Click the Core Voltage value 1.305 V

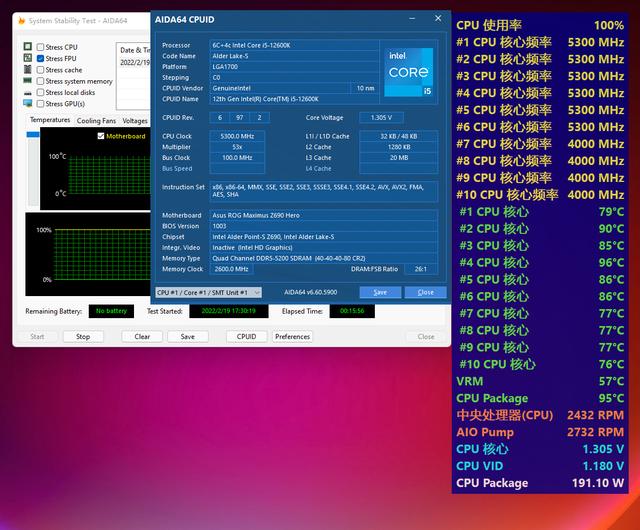coord(381,118)
